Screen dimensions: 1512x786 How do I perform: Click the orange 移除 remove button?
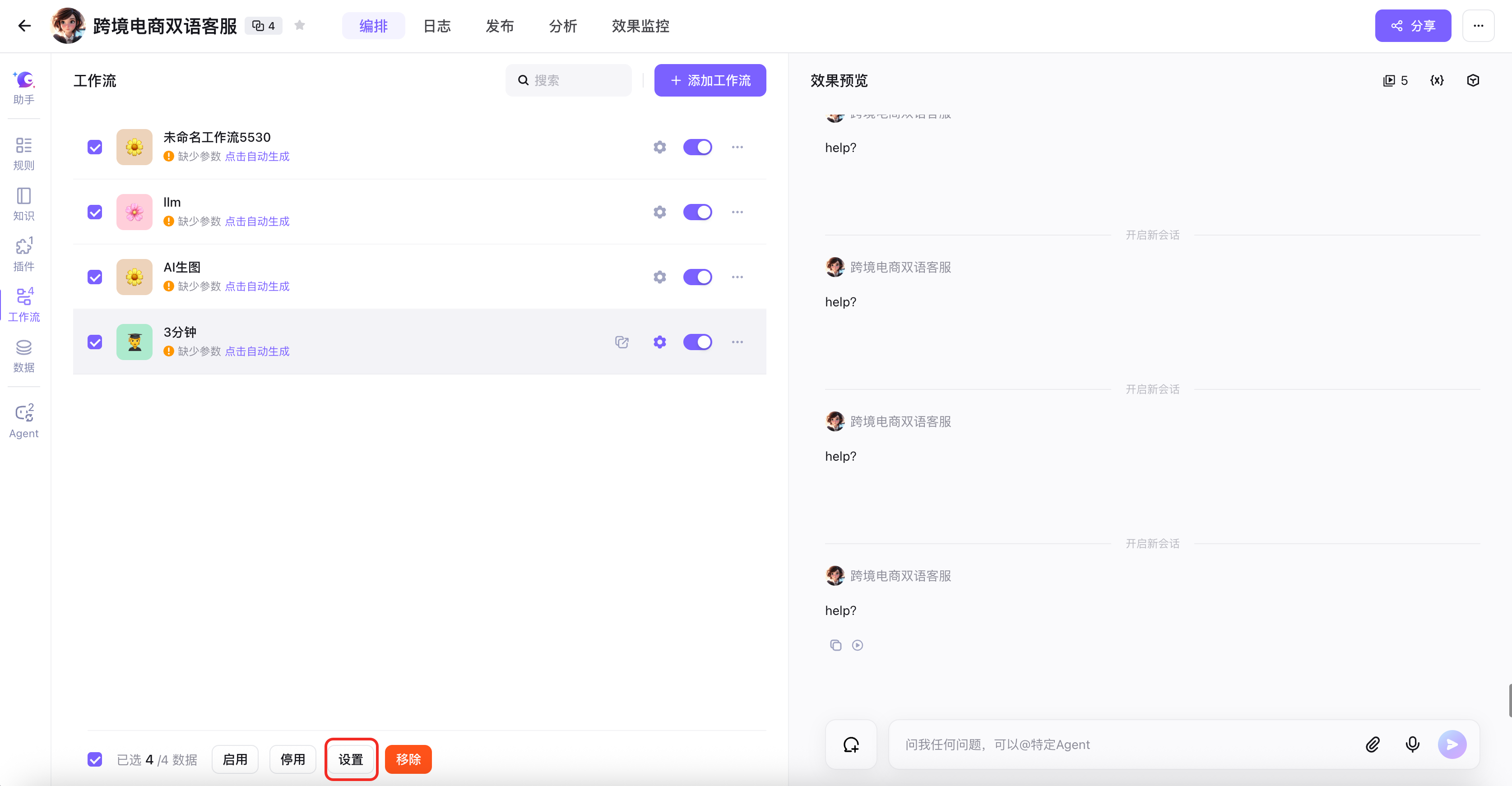pyautogui.click(x=408, y=759)
